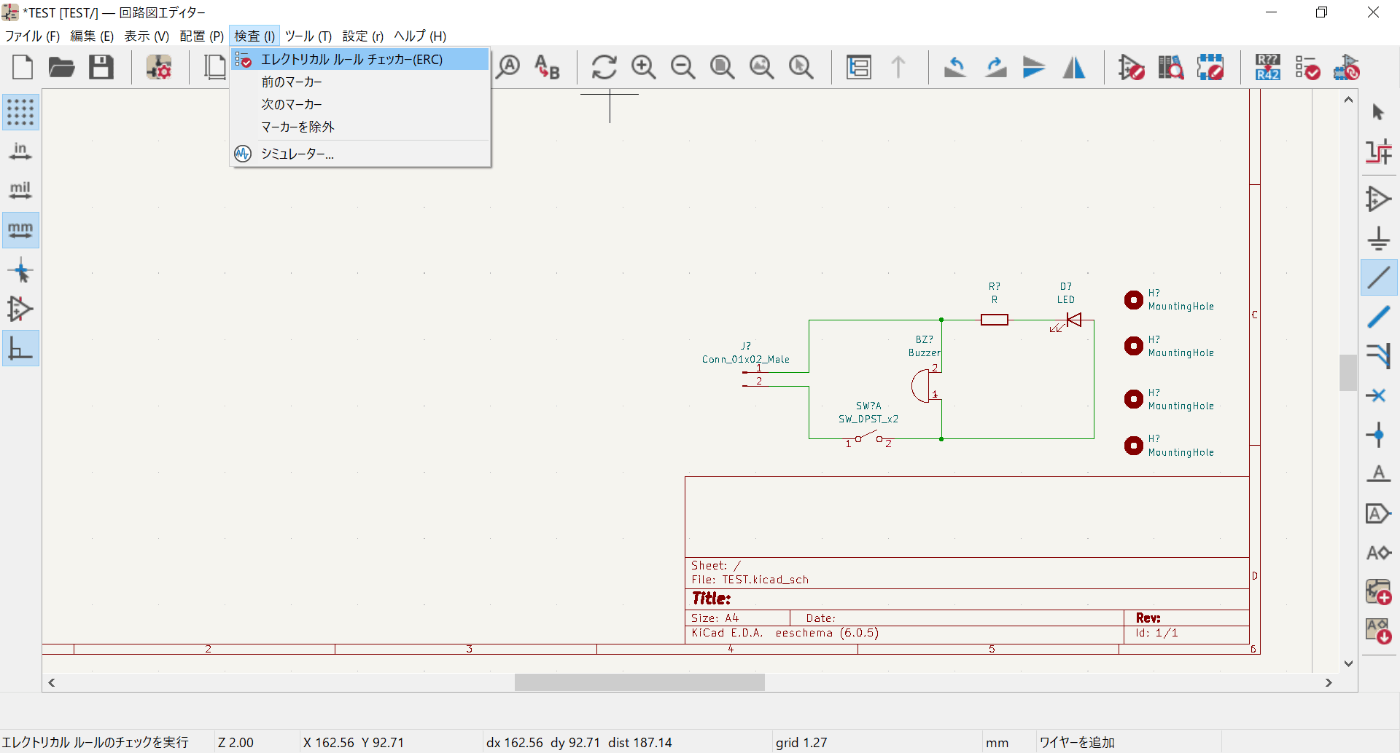Switch units to inches

[20, 151]
